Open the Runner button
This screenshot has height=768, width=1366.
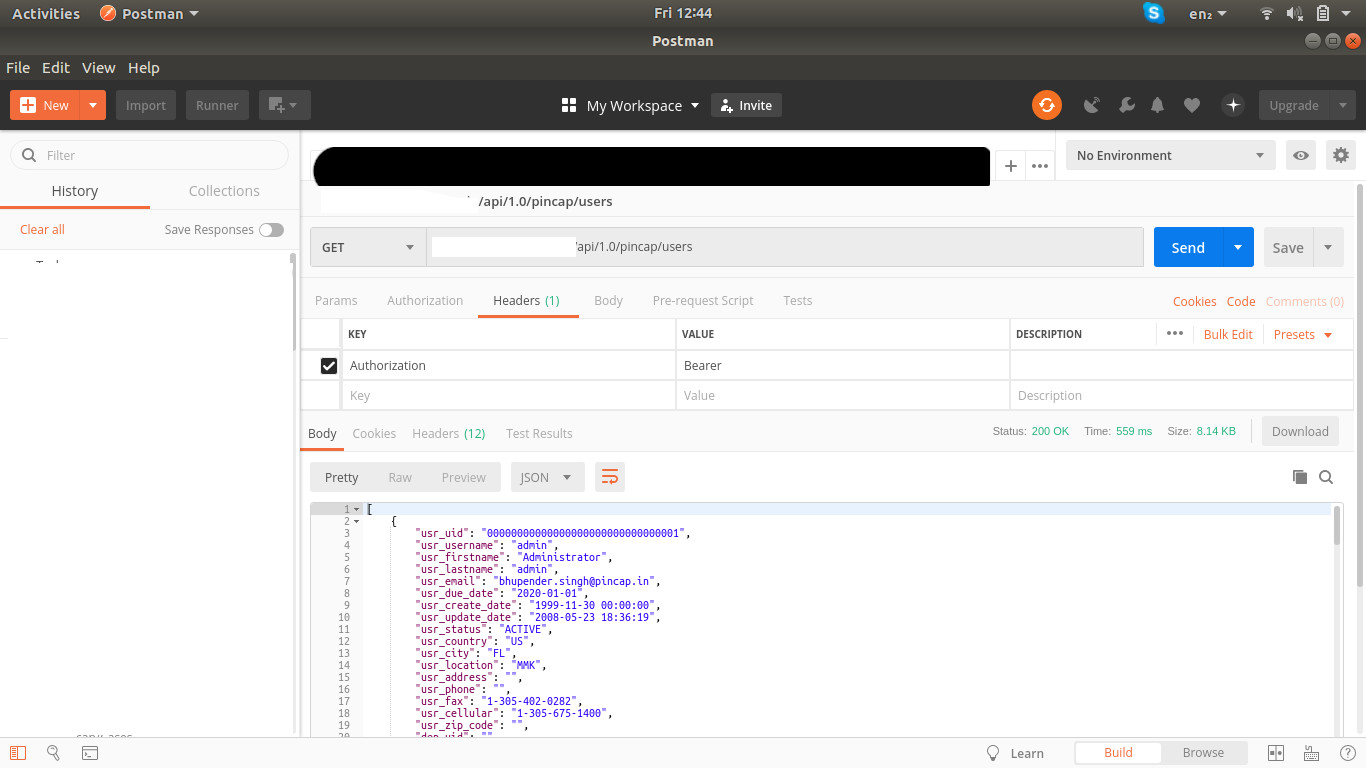click(217, 105)
